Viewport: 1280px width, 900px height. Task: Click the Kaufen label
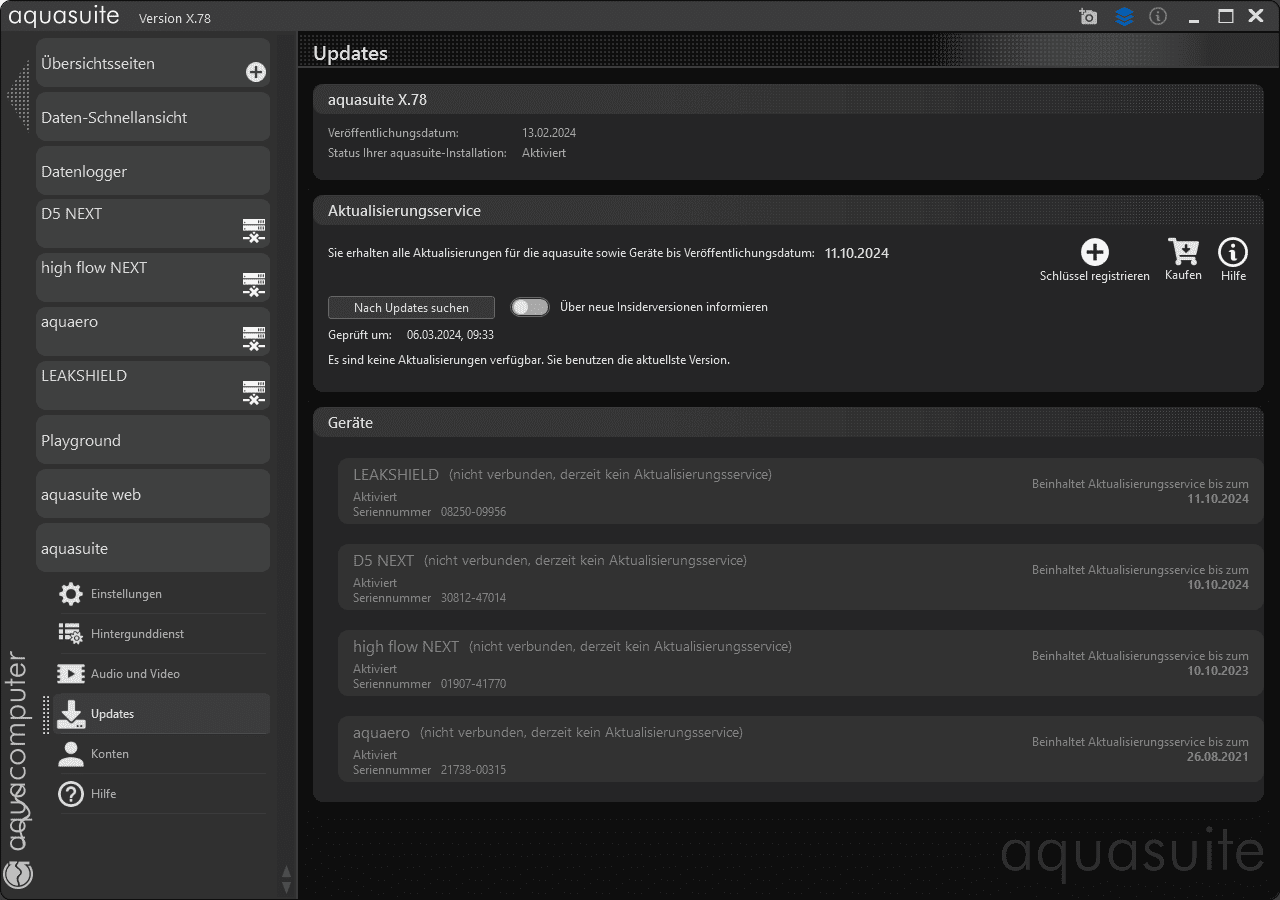click(x=1183, y=275)
